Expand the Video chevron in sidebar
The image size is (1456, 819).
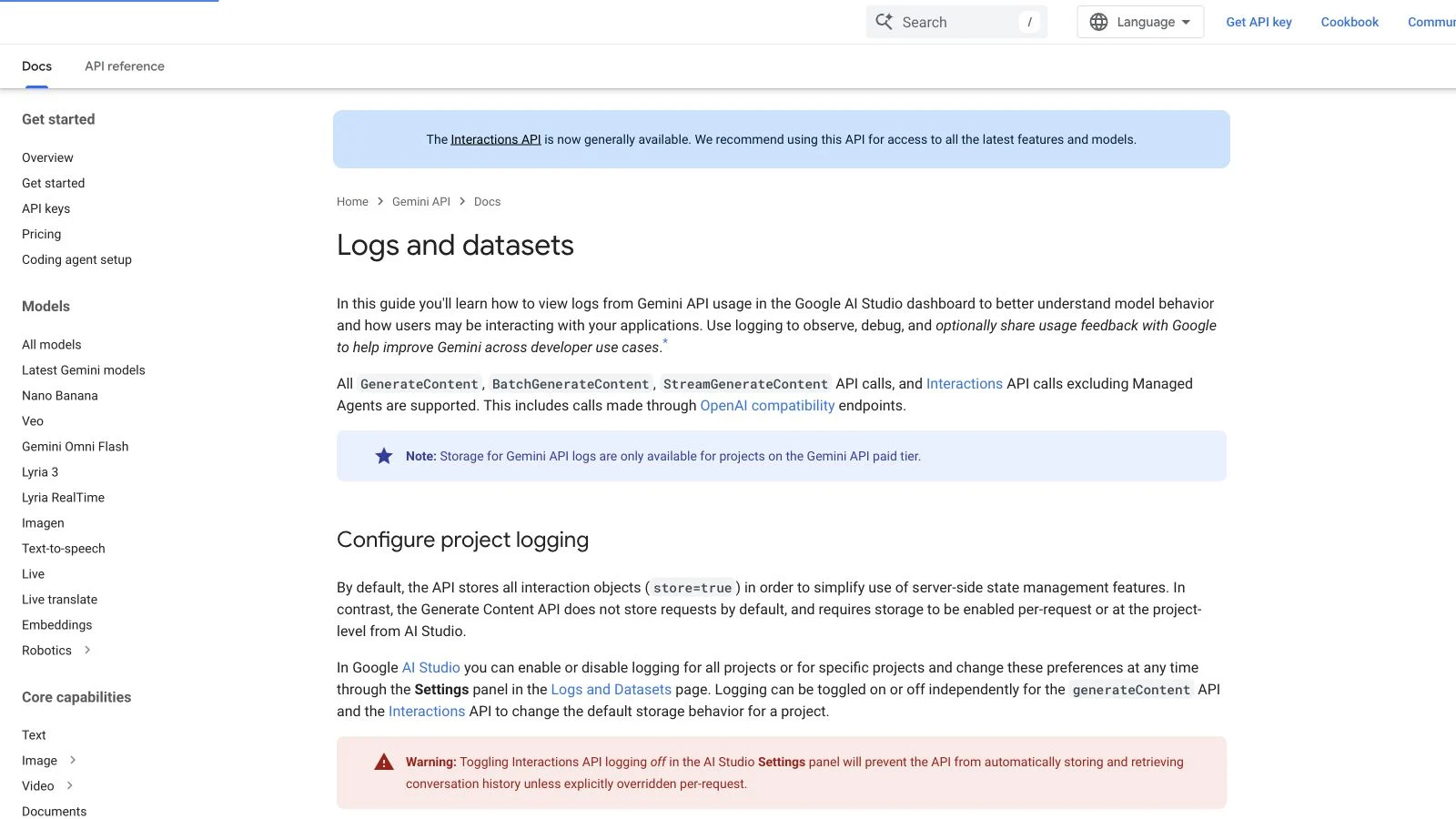coord(70,785)
